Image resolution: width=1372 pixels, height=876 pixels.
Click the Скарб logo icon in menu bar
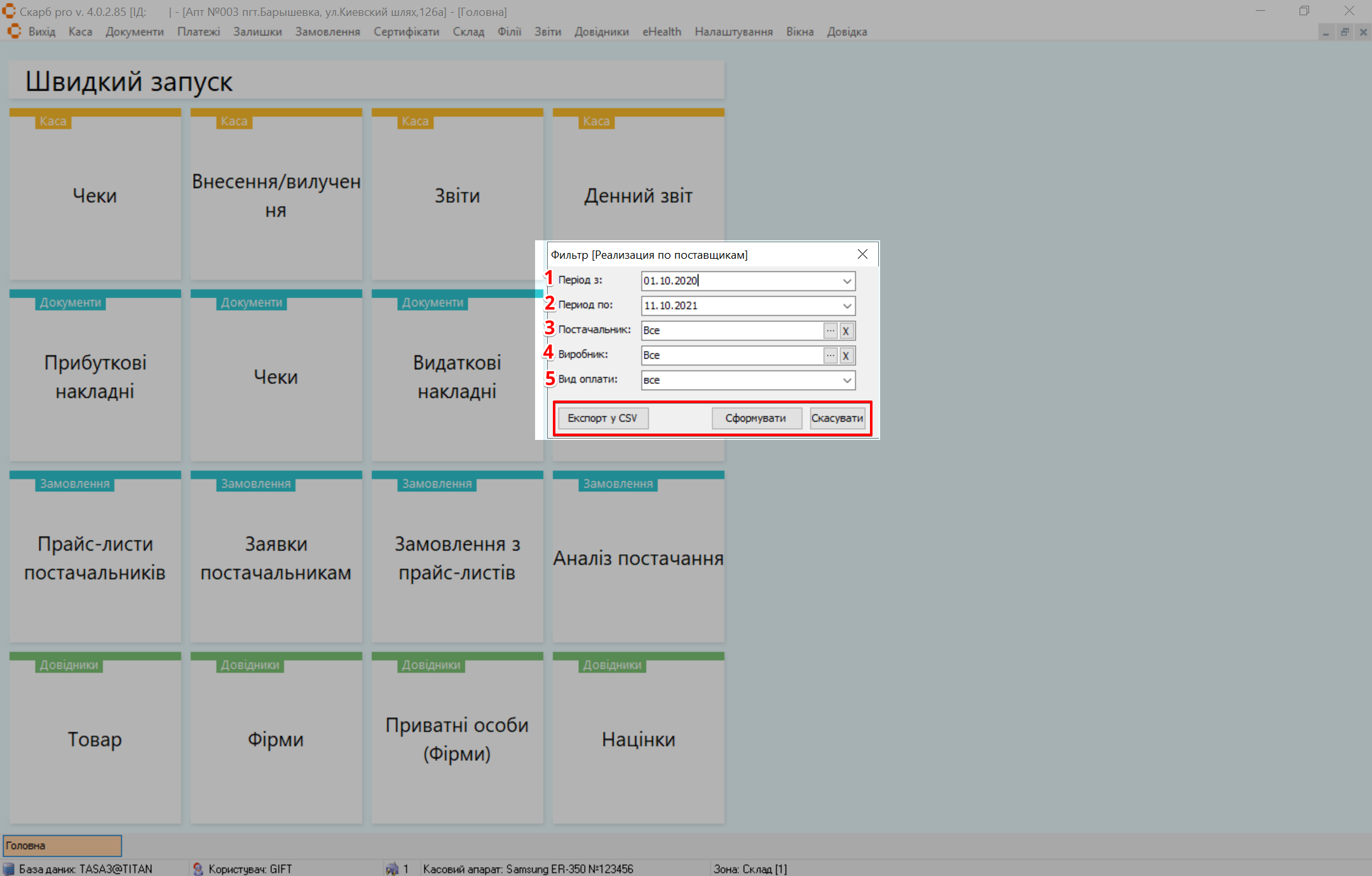tap(14, 31)
